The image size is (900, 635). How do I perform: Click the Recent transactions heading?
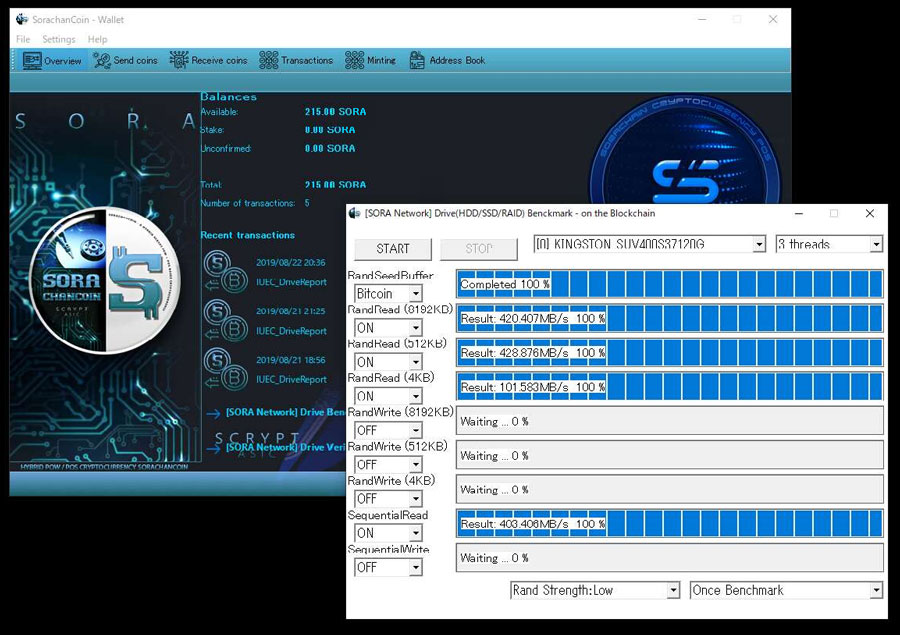247,235
